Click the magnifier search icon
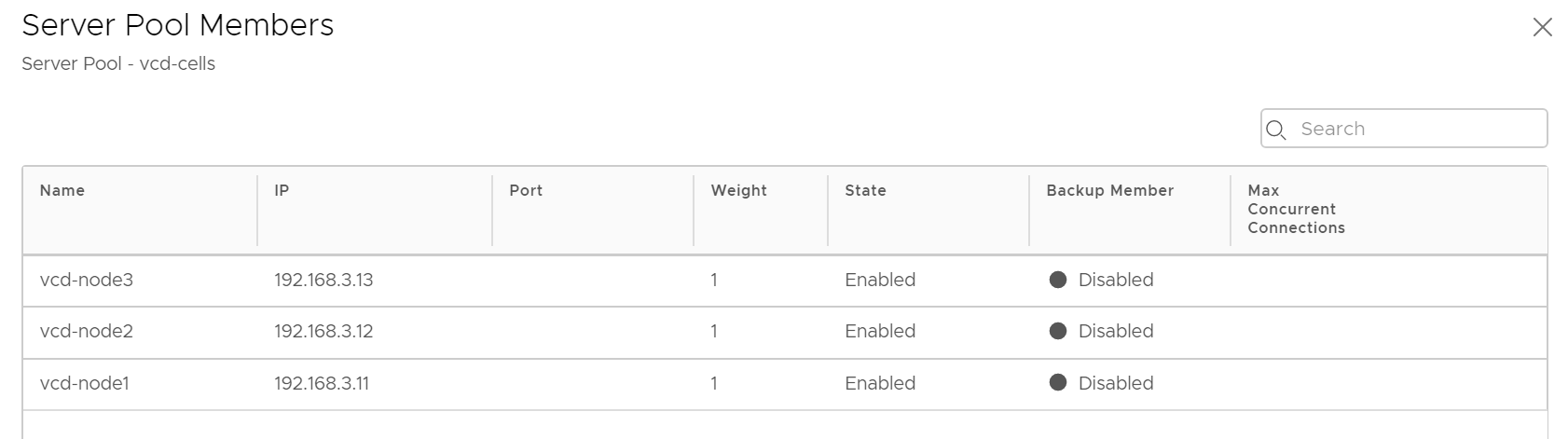Viewport: 1568px width, 439px height. click(1277, 130)
